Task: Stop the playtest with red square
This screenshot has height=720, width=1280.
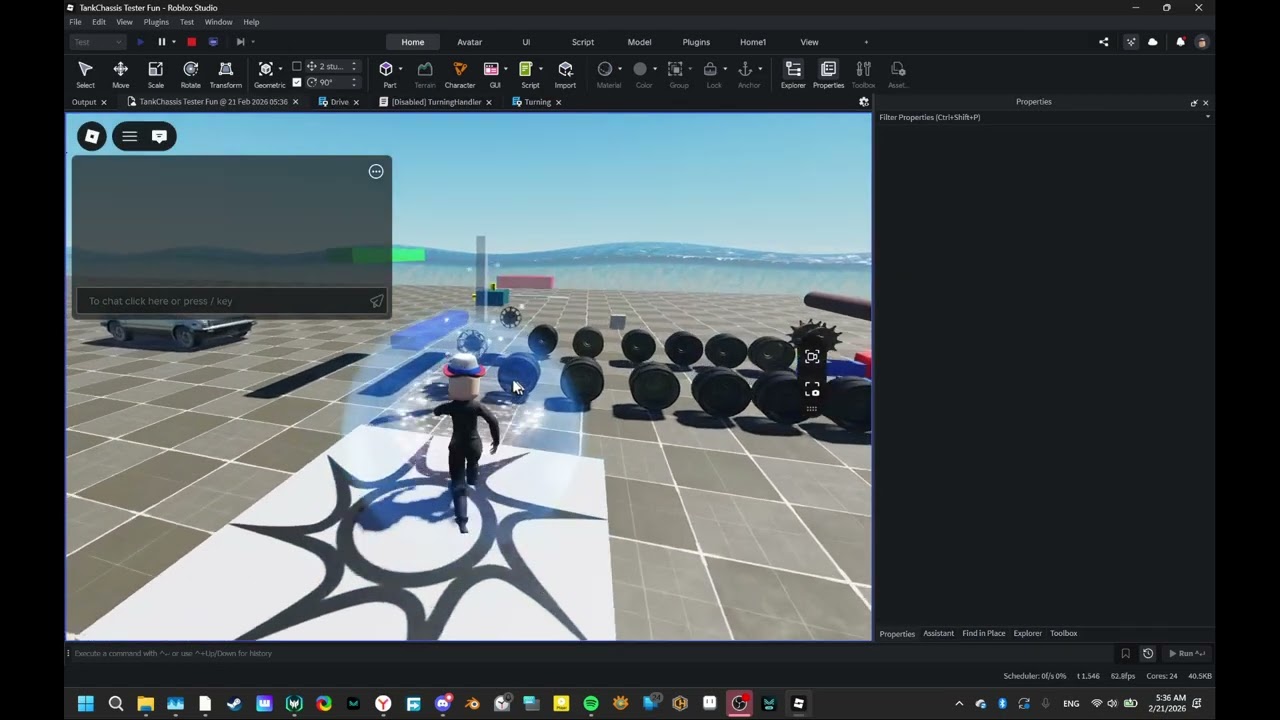Action: pos(191,42)
